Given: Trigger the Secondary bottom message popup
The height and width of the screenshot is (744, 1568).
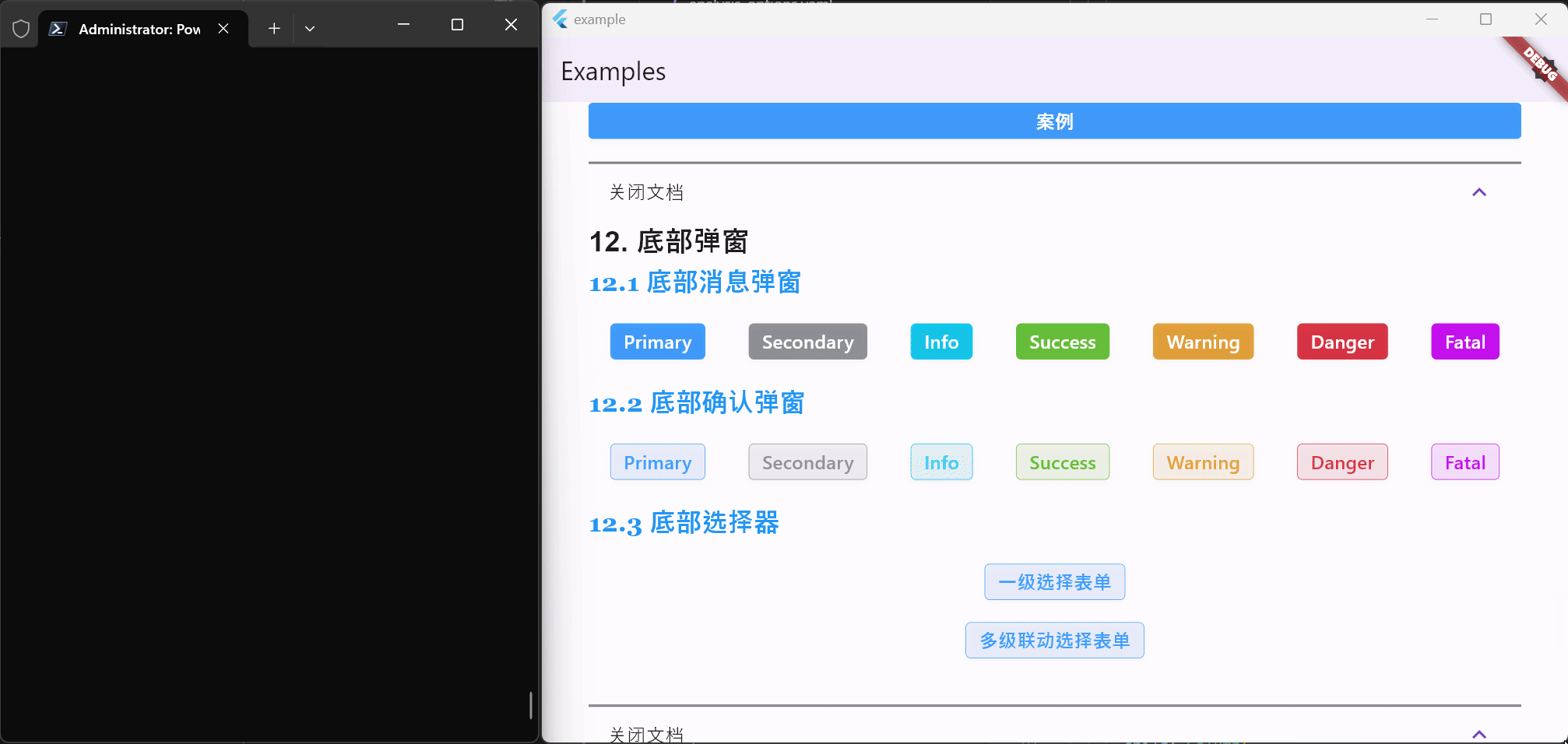Looking at the screenshot, I should click(807, 341).
